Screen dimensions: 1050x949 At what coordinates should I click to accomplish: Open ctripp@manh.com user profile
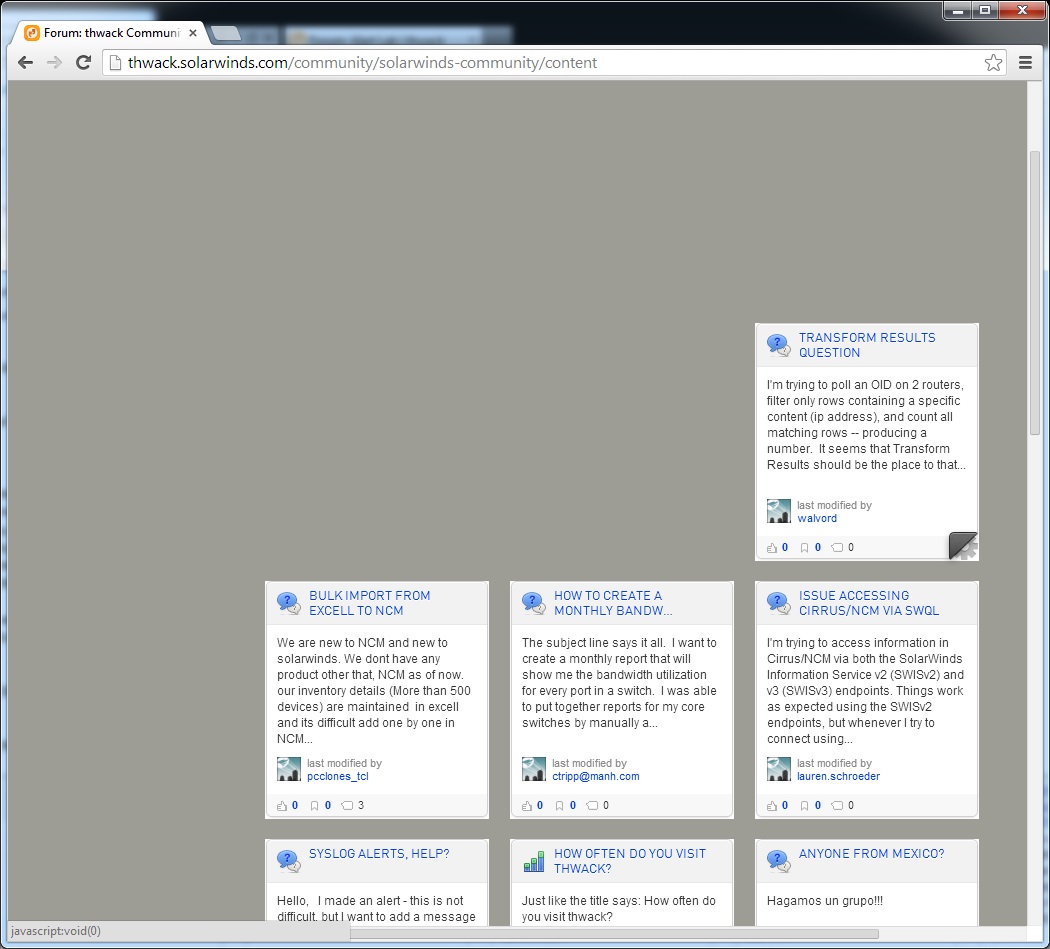pyautogui.click(x=595, y=776)
